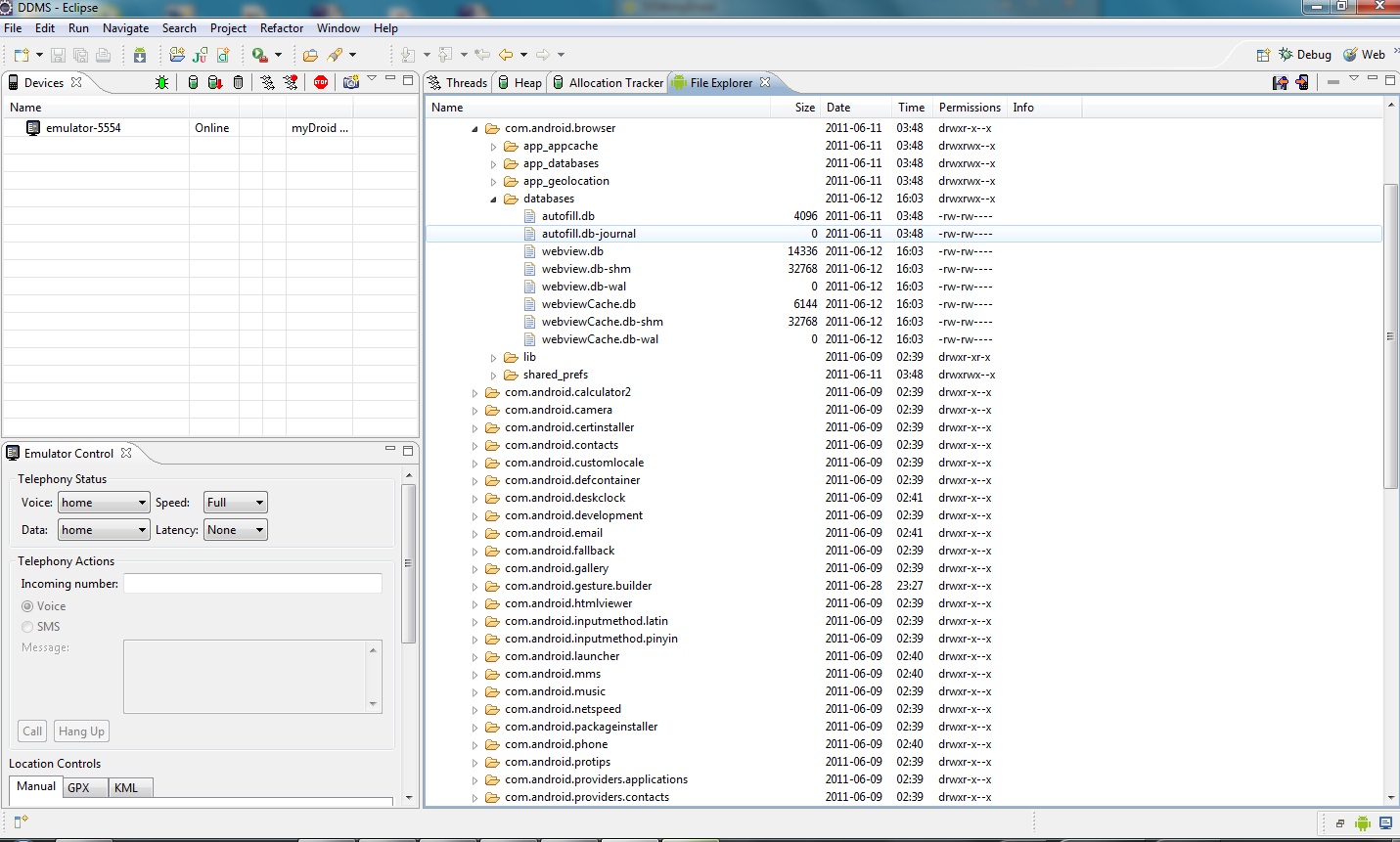Screen dimensions: 1400x842
Task: Click the grey Delete selection icon in File Explorer
Action: 1332,83
